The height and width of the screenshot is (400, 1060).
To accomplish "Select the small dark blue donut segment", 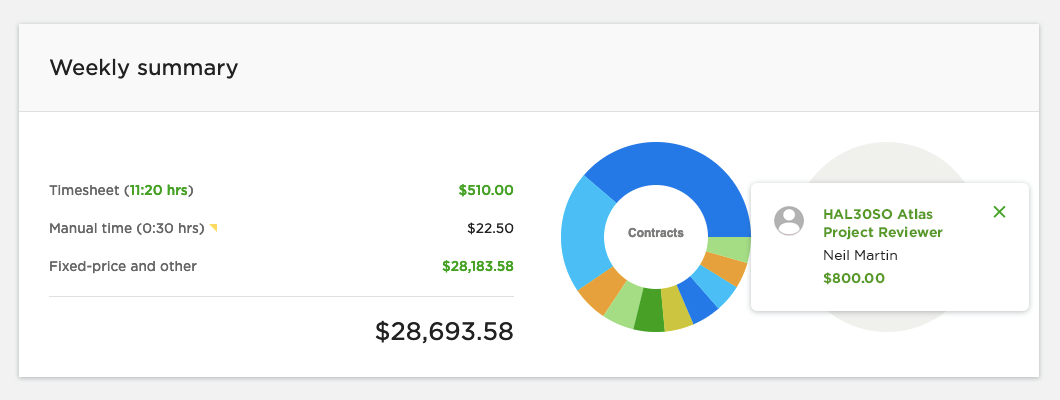I will click(699, 301).
